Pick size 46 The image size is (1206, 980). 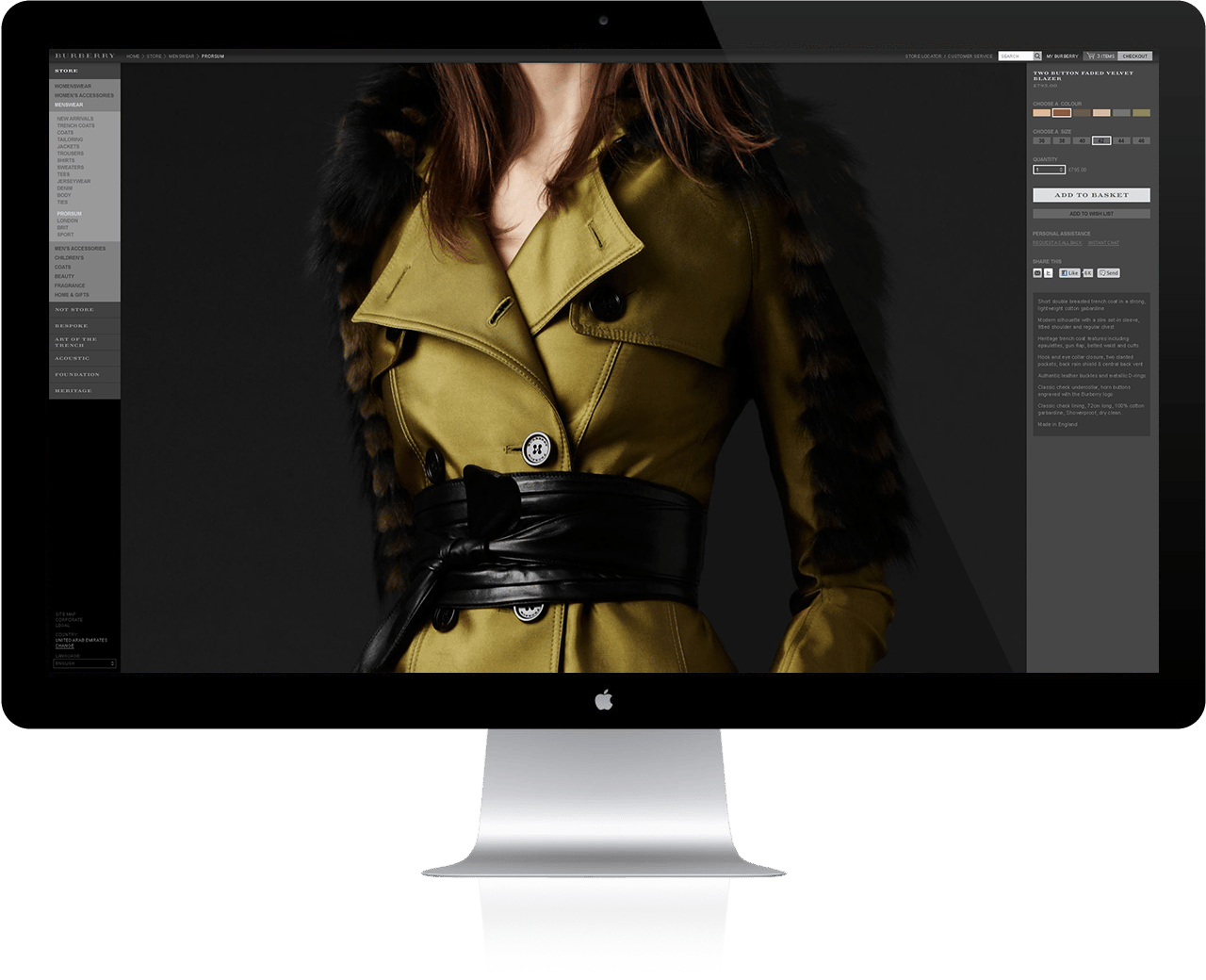tap(1141, 140)
